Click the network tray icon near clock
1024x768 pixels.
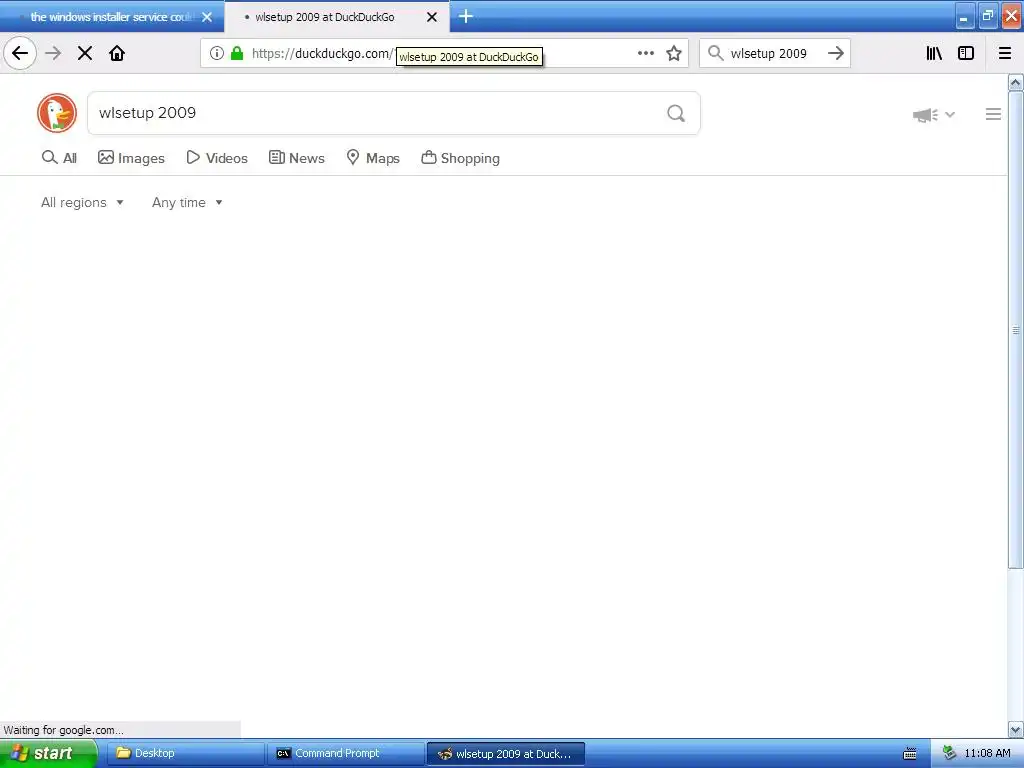949,754
